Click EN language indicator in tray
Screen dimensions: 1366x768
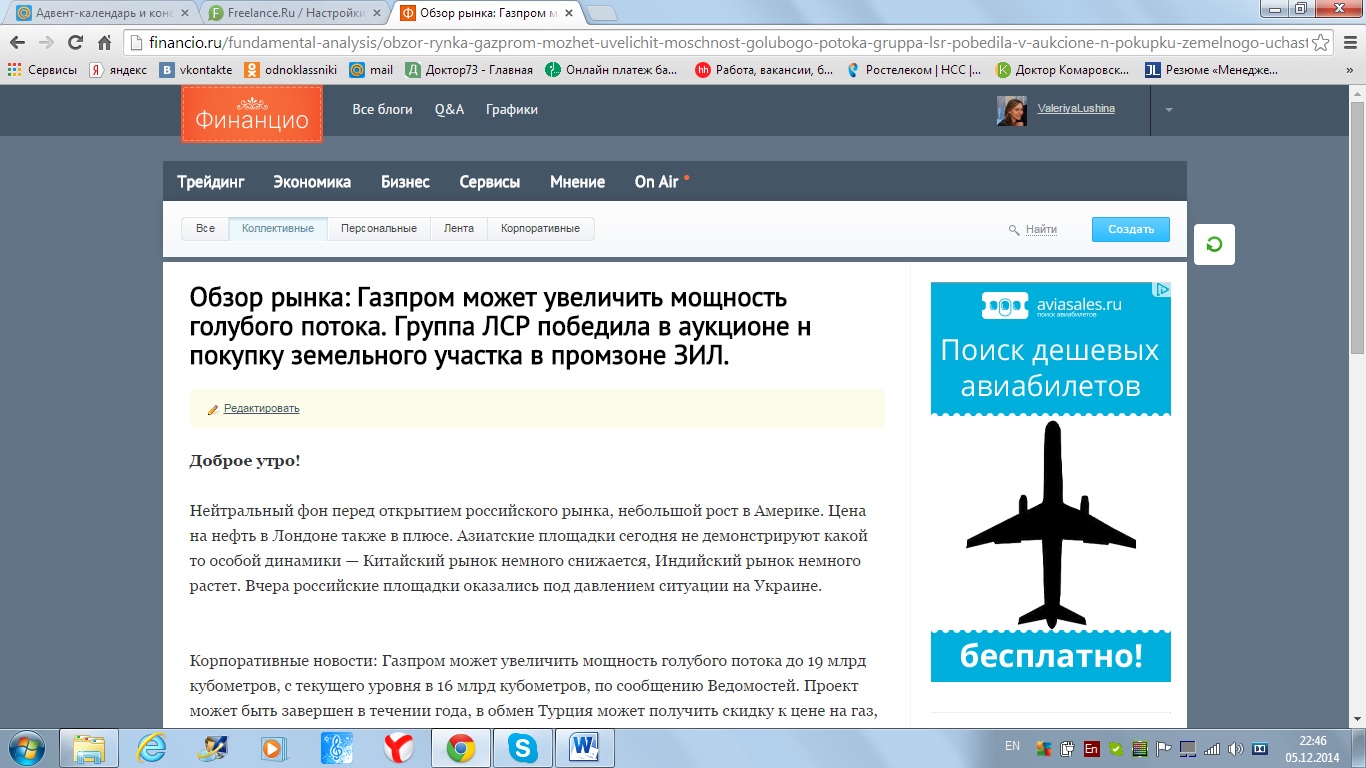pos(1012,746)
